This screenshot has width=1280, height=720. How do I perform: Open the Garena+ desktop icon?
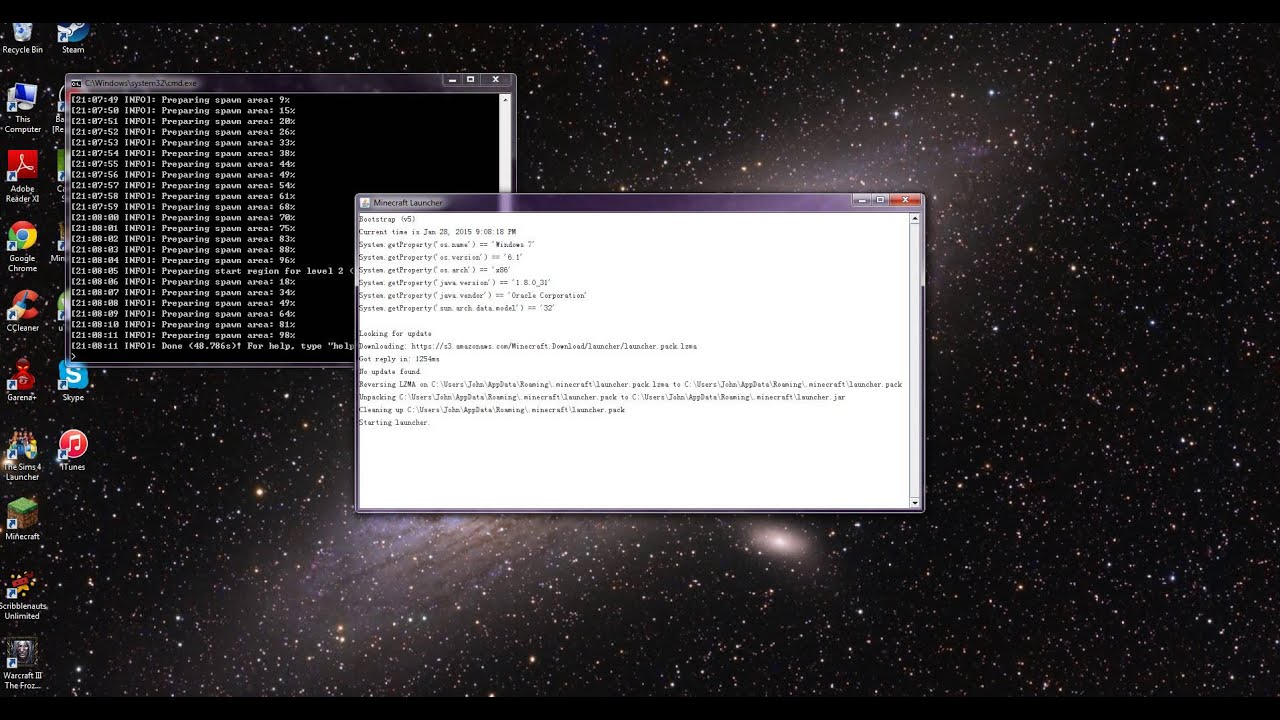click(22, 380)
